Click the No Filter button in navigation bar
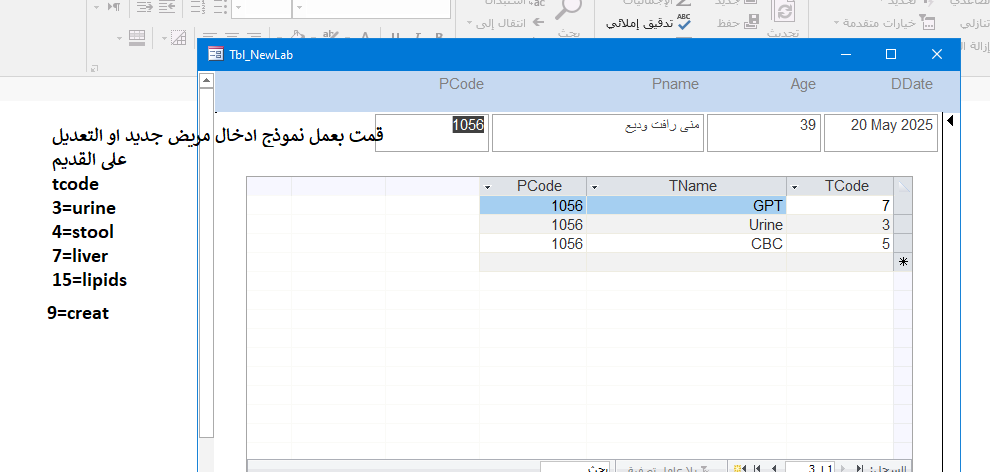This screenshot has width=990, height=472. tap(671, 468)
